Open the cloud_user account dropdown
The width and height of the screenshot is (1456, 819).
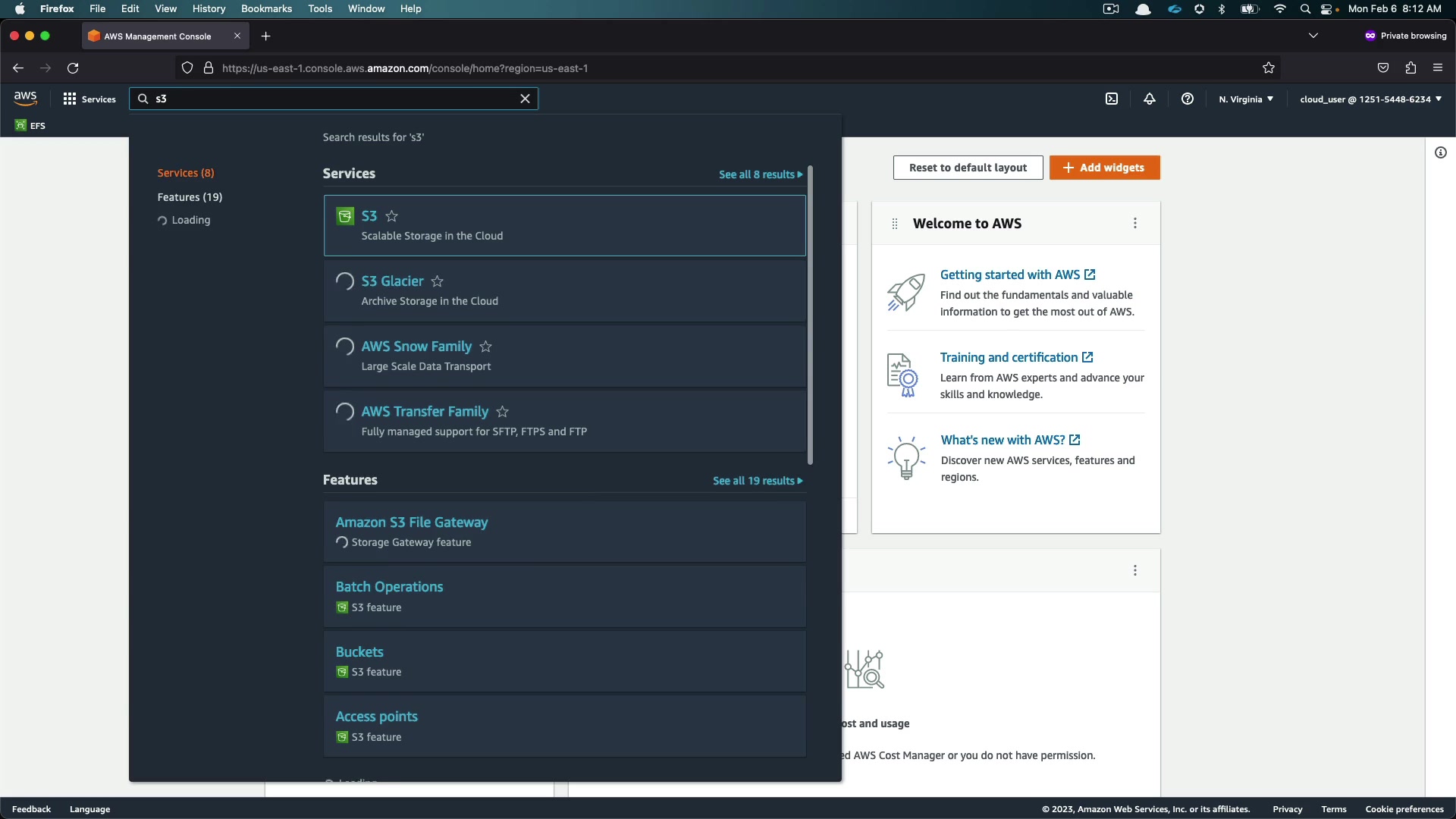[x=1370, y=99]
